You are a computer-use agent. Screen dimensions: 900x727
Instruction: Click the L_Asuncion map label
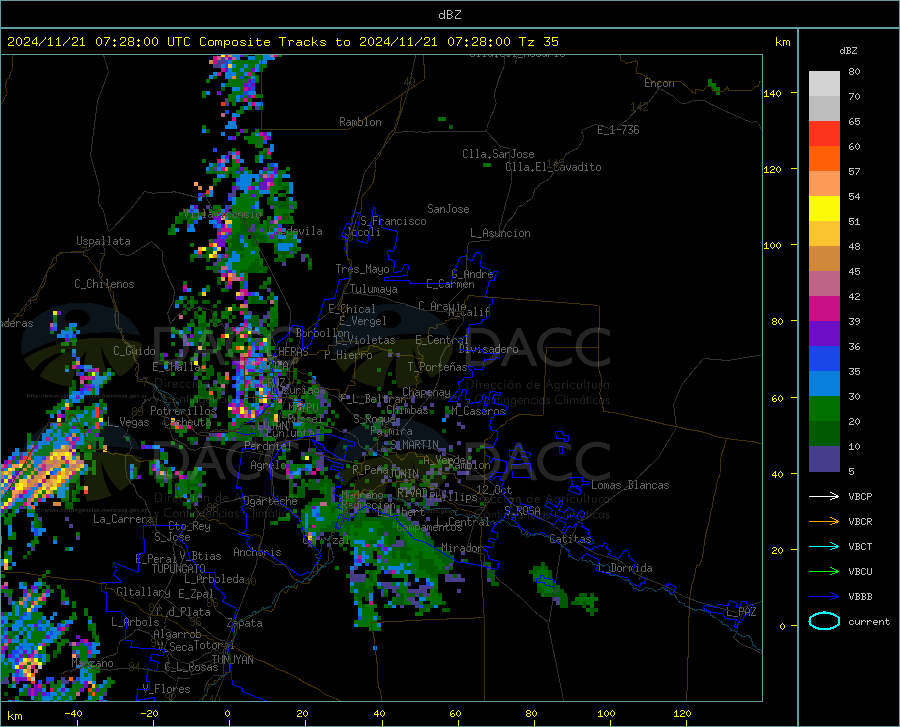[500, 233]
